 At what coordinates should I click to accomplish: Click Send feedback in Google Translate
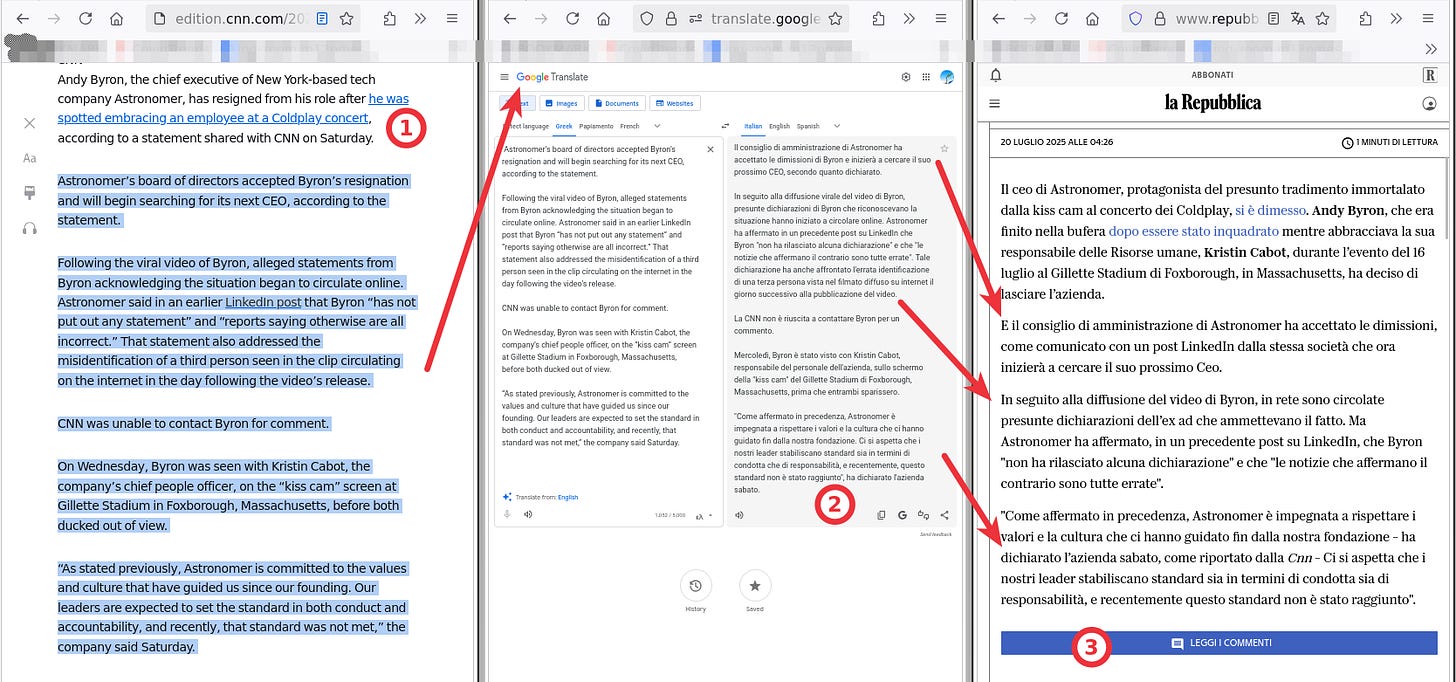coord(936,534)
